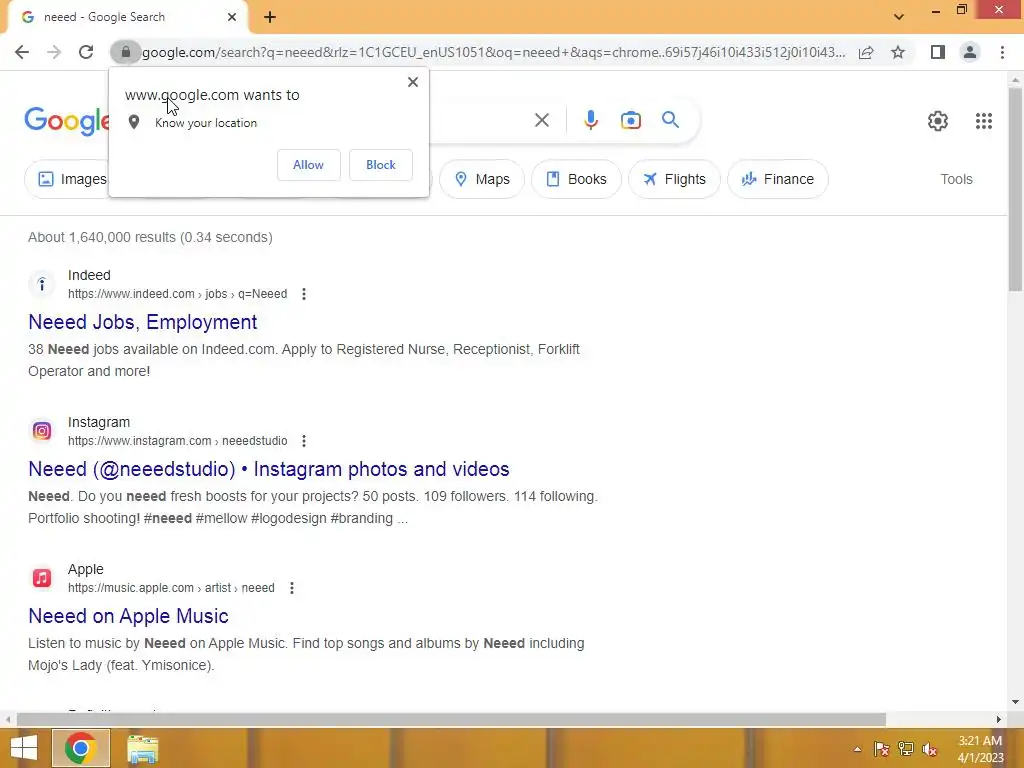
Task: Start voice search with microphone icon
Action: [590, 120]
